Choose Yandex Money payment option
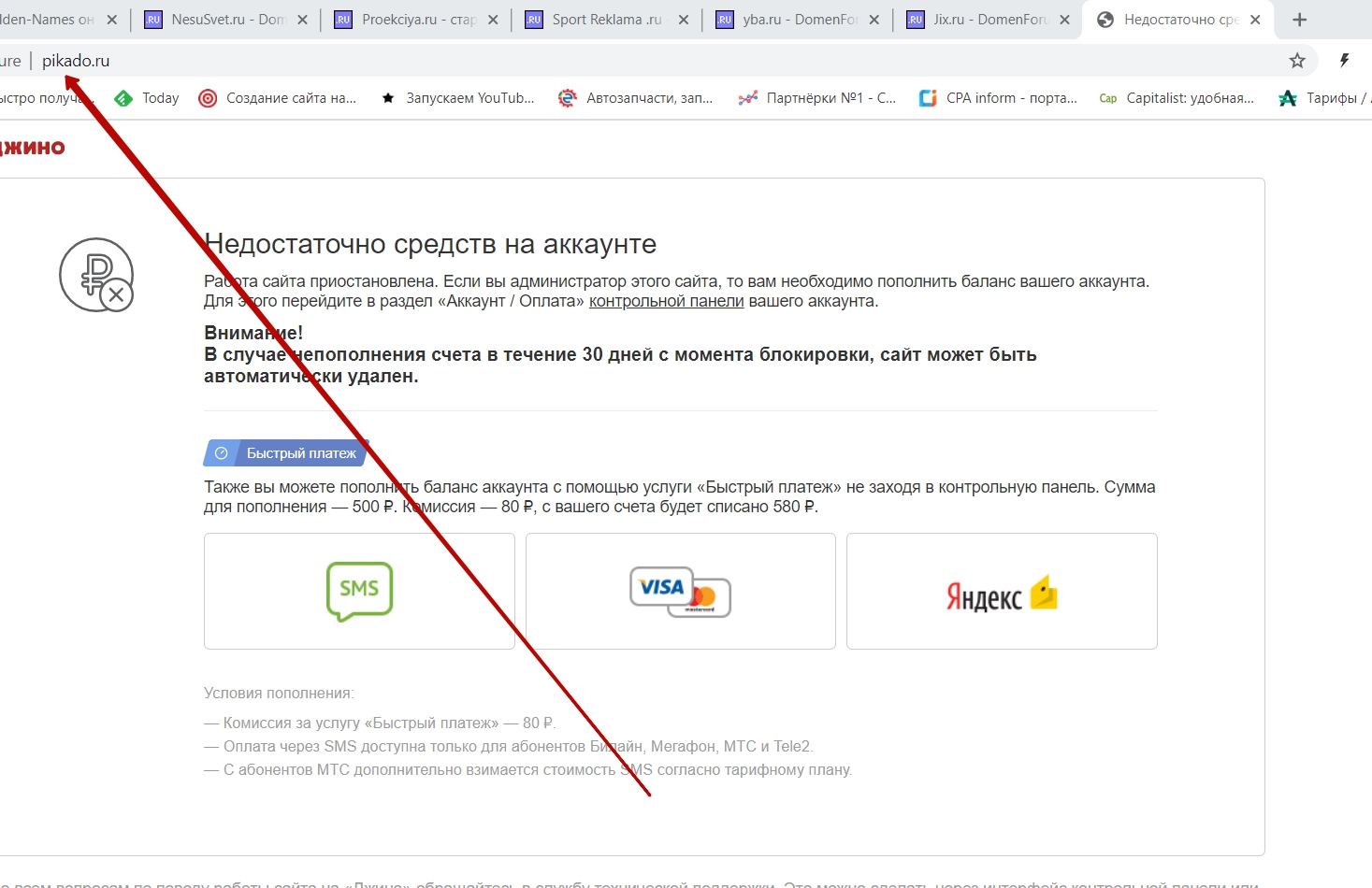Viewport: 1372px width, 888px height. (x=1001, y=592)
